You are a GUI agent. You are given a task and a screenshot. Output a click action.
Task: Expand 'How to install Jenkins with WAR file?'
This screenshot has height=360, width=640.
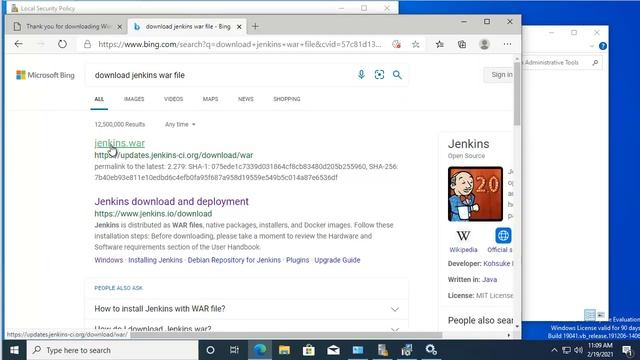[x=247, y=309]
